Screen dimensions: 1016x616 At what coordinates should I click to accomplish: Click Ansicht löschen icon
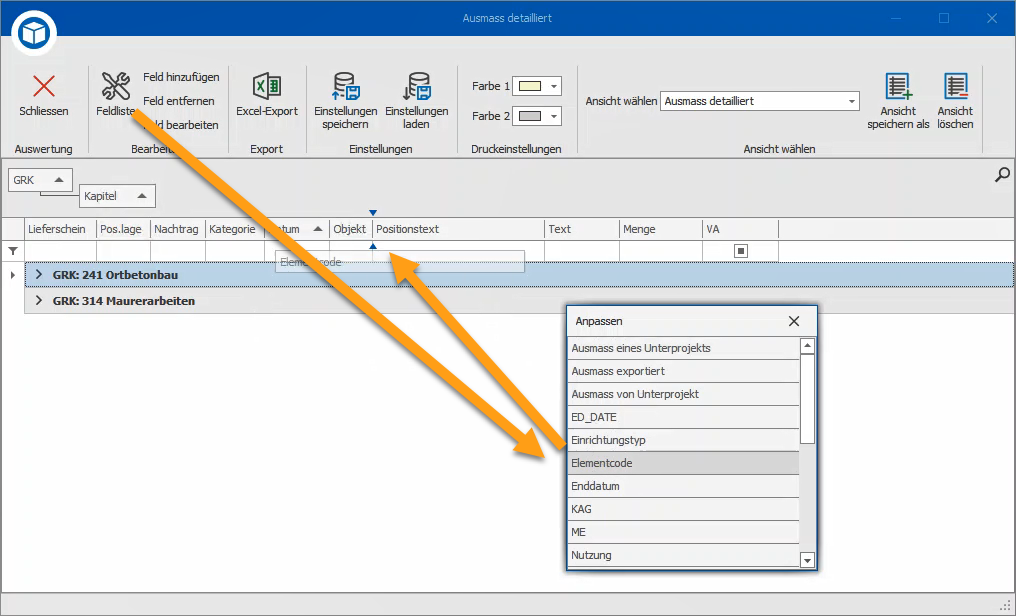point(955,86)
